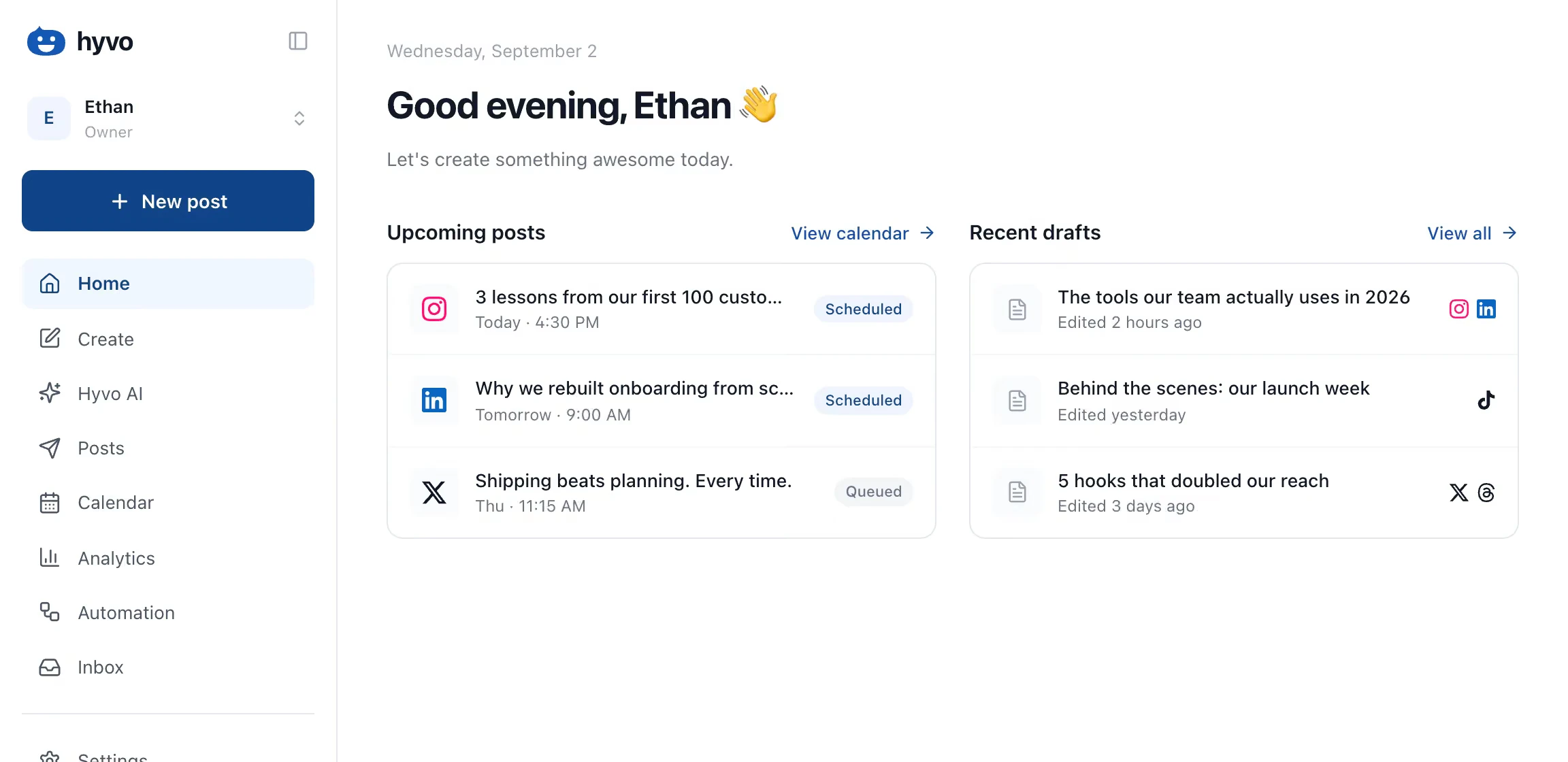
Task: Open Analytics bar chart icon
Action: 50,558
